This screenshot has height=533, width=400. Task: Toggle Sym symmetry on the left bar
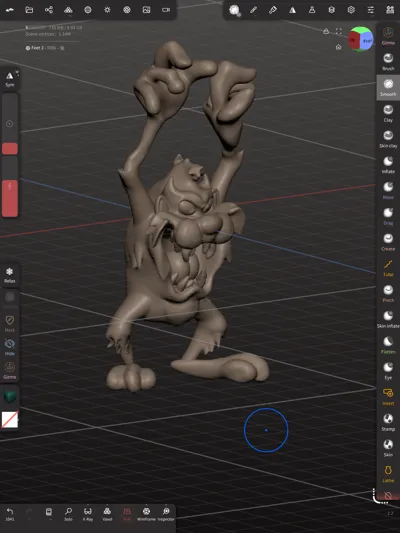point(10,79)
